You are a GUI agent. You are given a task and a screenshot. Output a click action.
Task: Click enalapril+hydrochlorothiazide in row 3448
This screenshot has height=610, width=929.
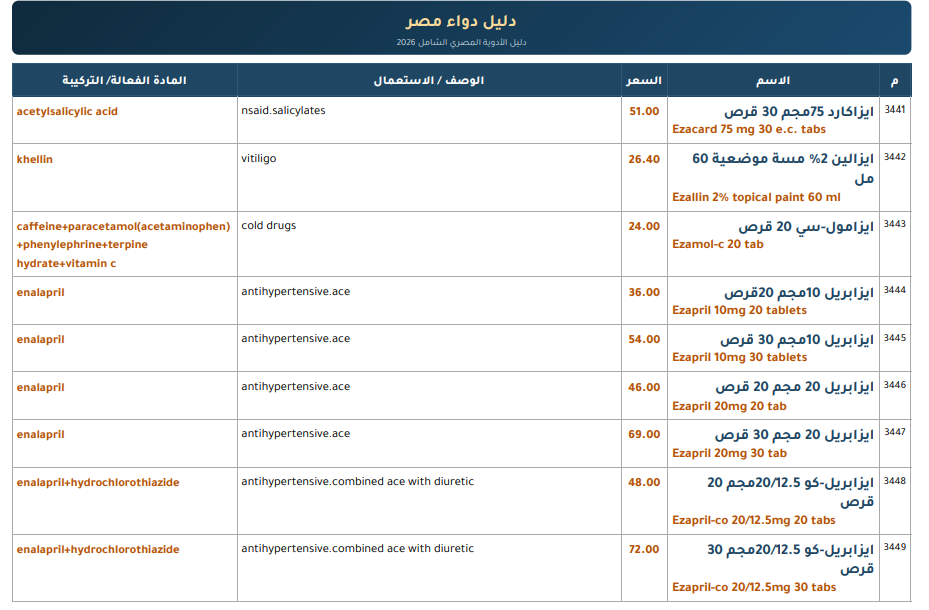click(98, 483)
